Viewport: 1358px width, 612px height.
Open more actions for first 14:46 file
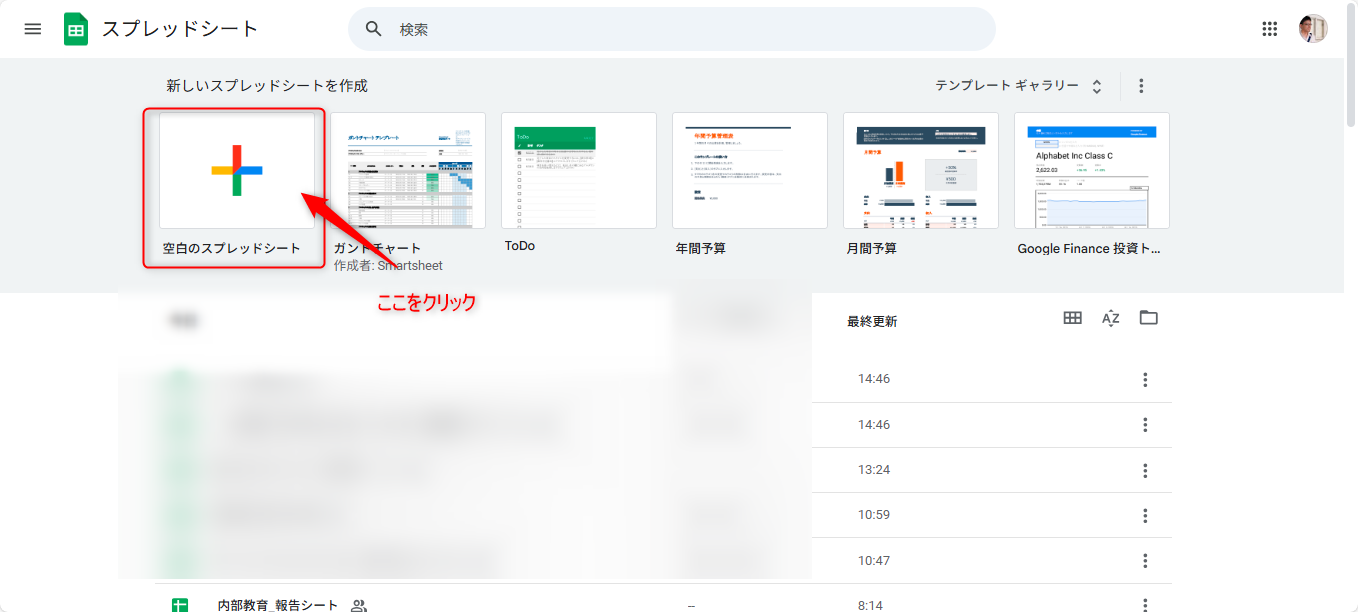pos(1145,380)
